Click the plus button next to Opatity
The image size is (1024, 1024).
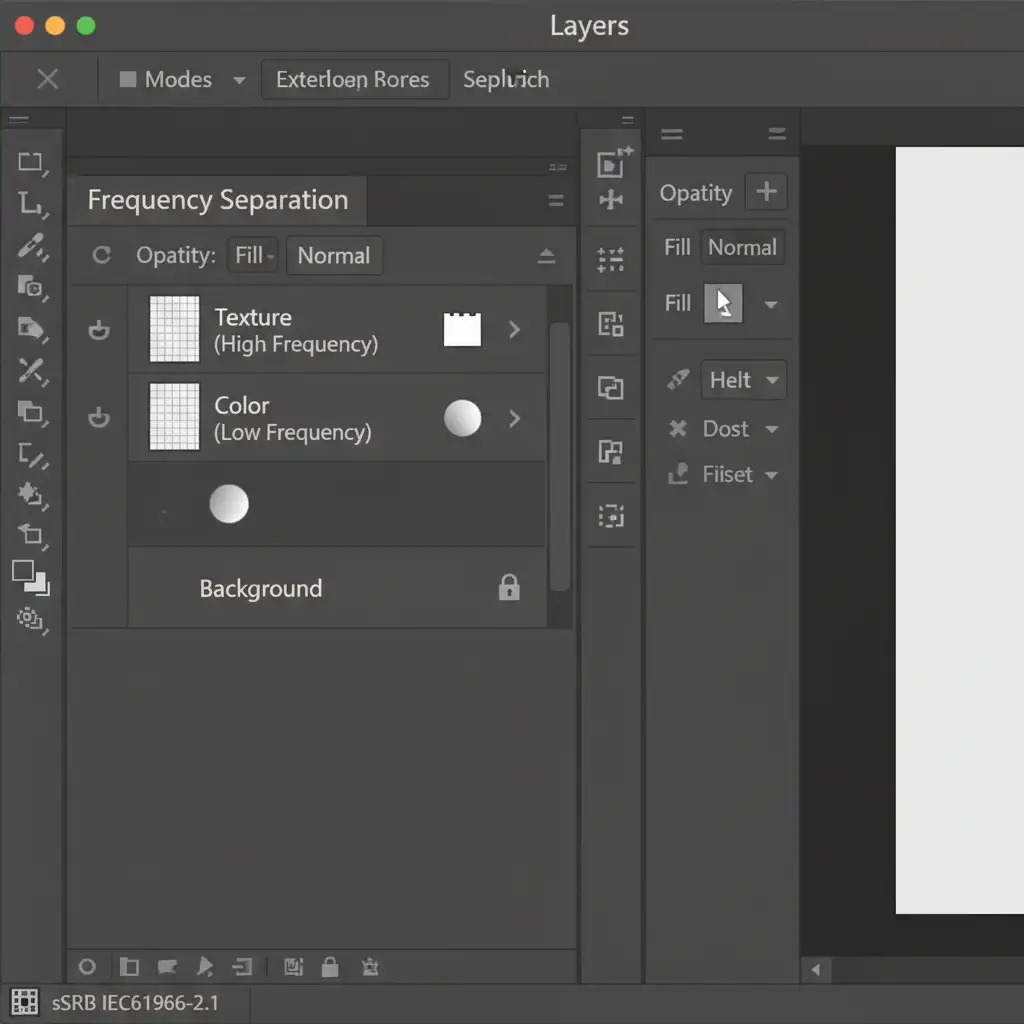tap(766, 192)
